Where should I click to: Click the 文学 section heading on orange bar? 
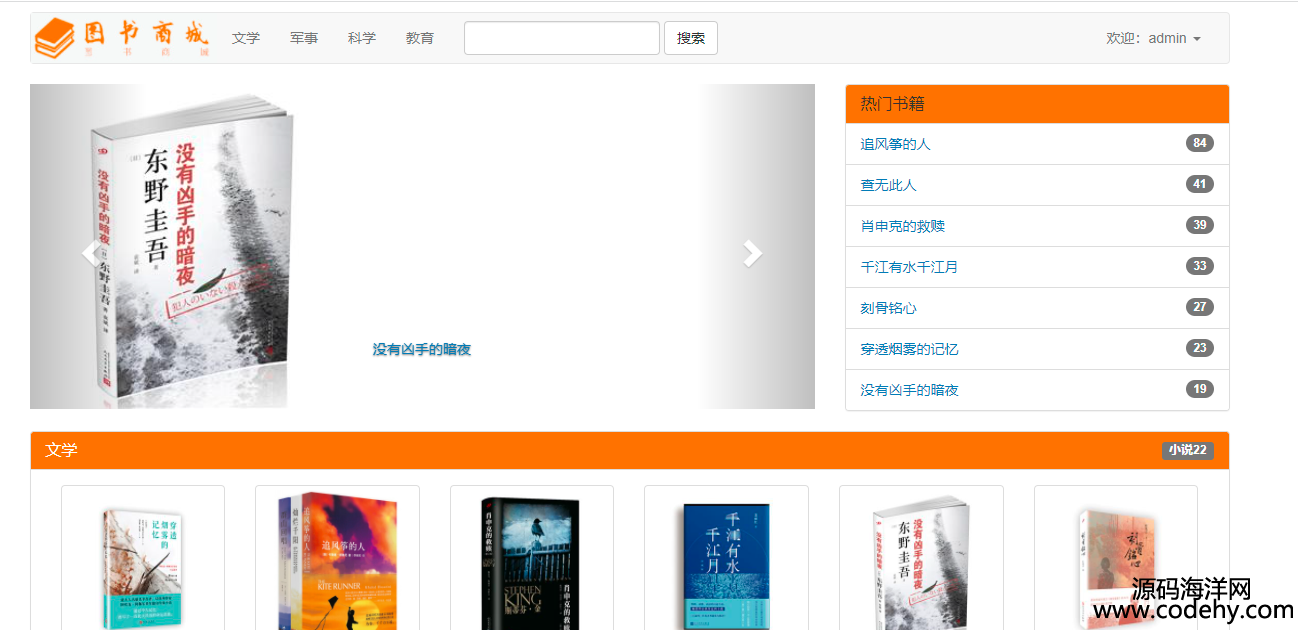[x=61, y=450]
